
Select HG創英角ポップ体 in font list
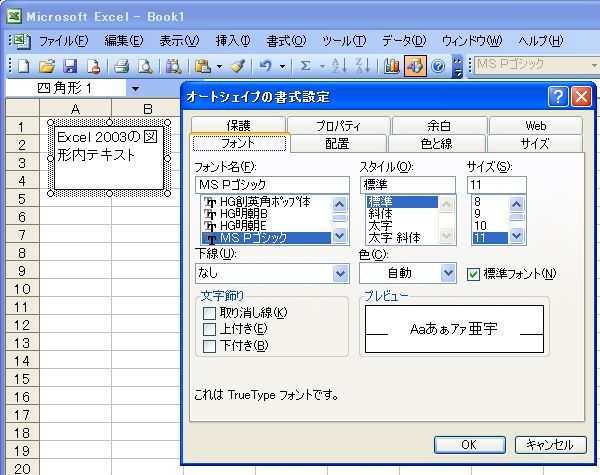point(266,202)
